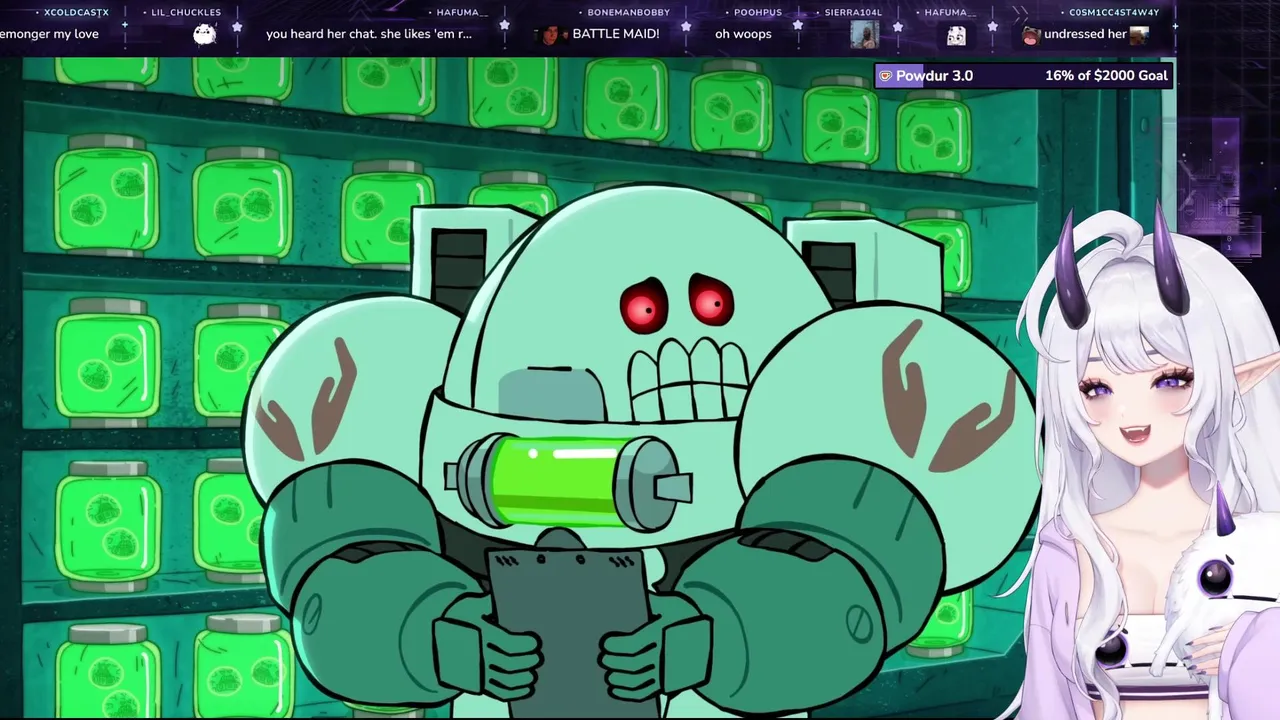Click the 'undressed her' chat message
Viewport: 1280px width, 720px height.
point(1085,34)
